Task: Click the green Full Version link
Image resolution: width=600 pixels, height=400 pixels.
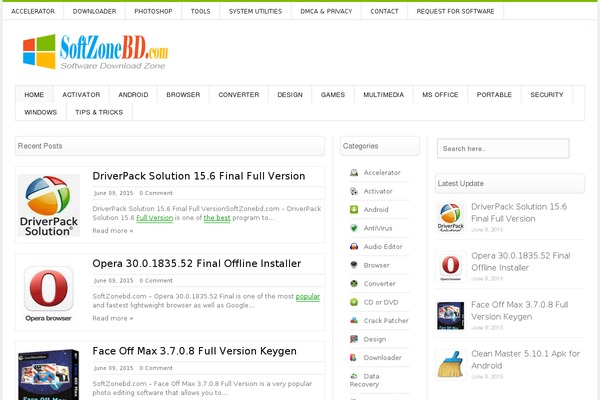Action: (155, 218)
